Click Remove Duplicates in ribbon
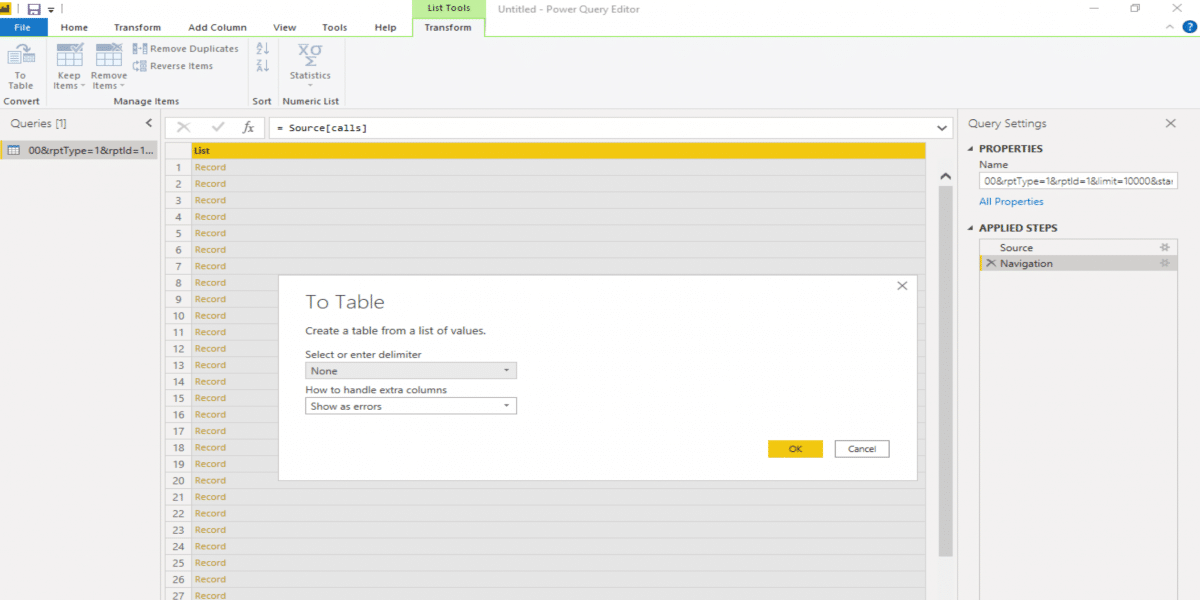 (x=186, y=48)
